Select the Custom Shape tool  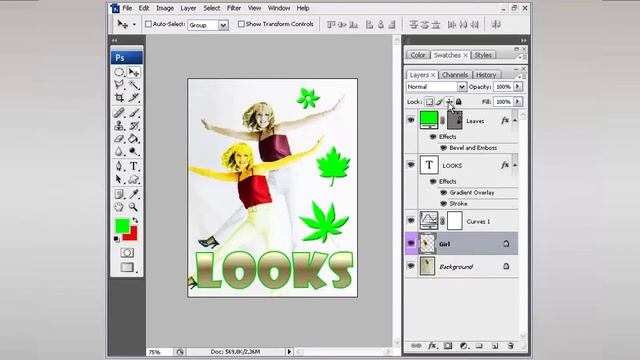click(133, 179)
